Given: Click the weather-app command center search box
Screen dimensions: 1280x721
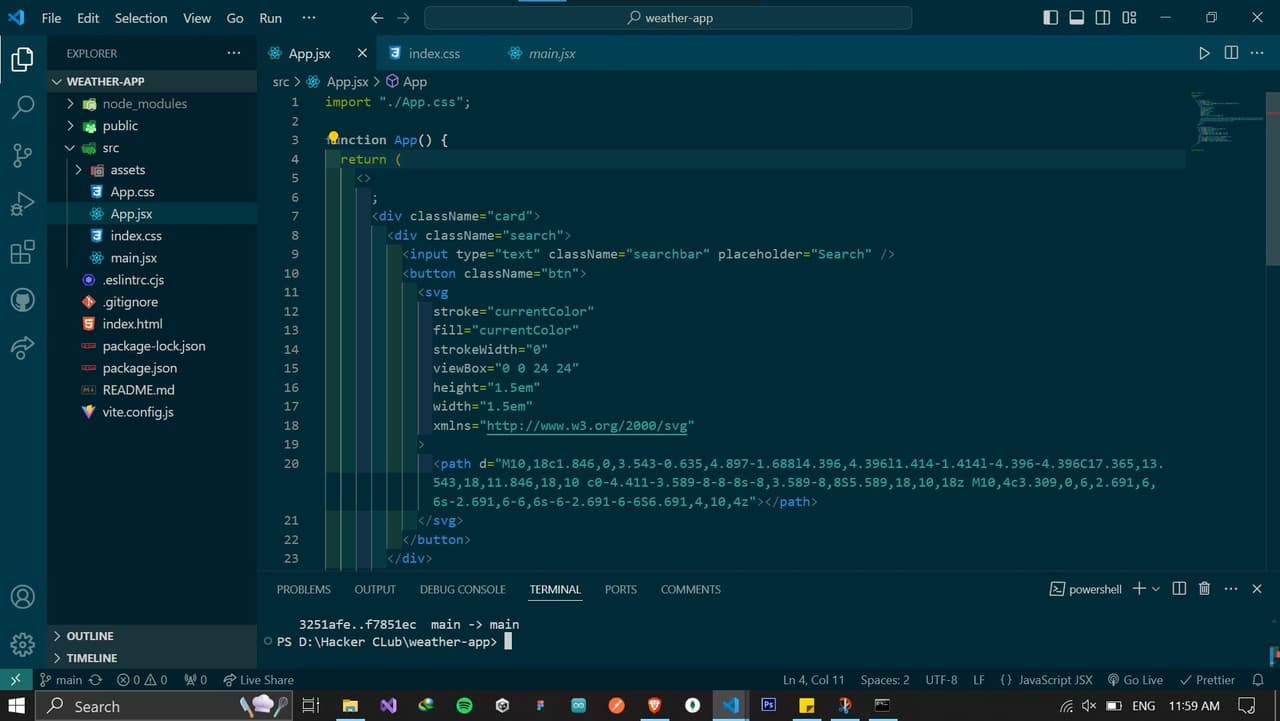Looking at the screenshot, I should [668, 18].
